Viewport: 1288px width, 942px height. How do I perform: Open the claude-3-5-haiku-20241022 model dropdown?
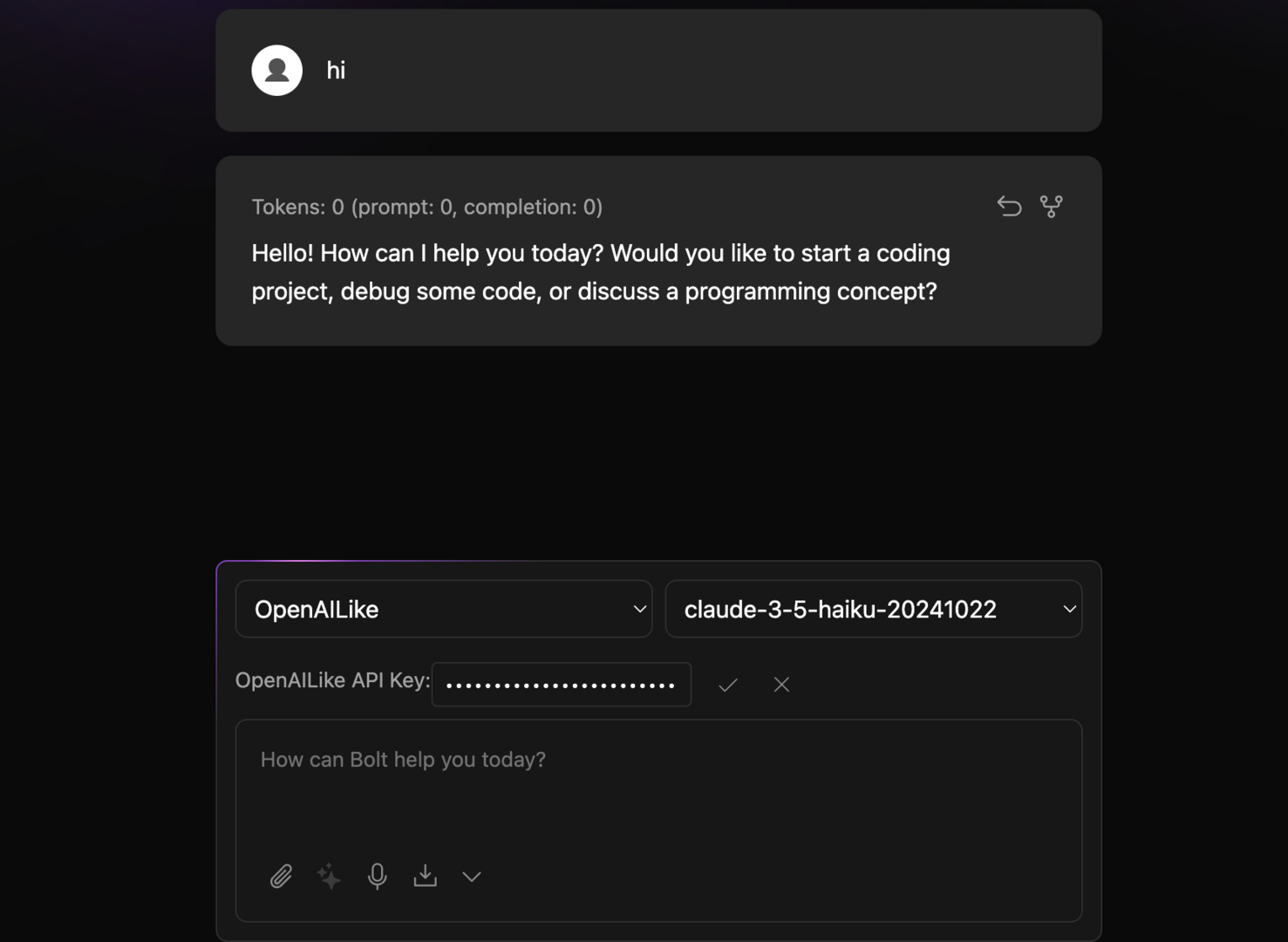pyautogui.click(x=873, y=609)
